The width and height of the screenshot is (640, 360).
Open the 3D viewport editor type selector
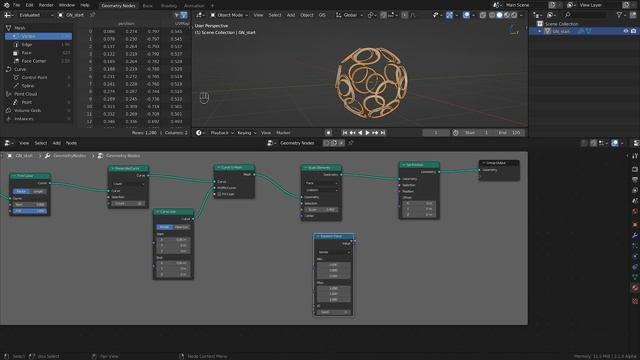tap(200, 15)
